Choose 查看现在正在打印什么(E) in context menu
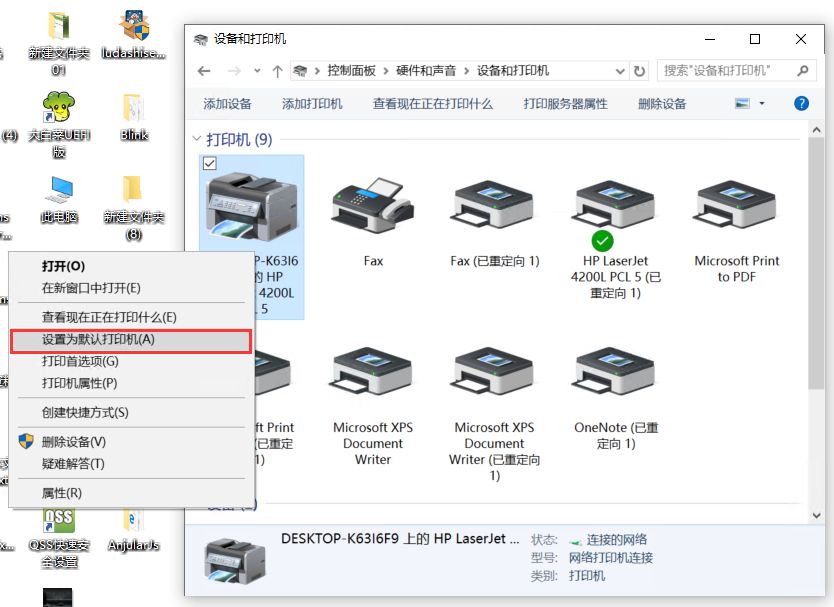The height and width of the screenshot is (607, 834). click(131, 317)
